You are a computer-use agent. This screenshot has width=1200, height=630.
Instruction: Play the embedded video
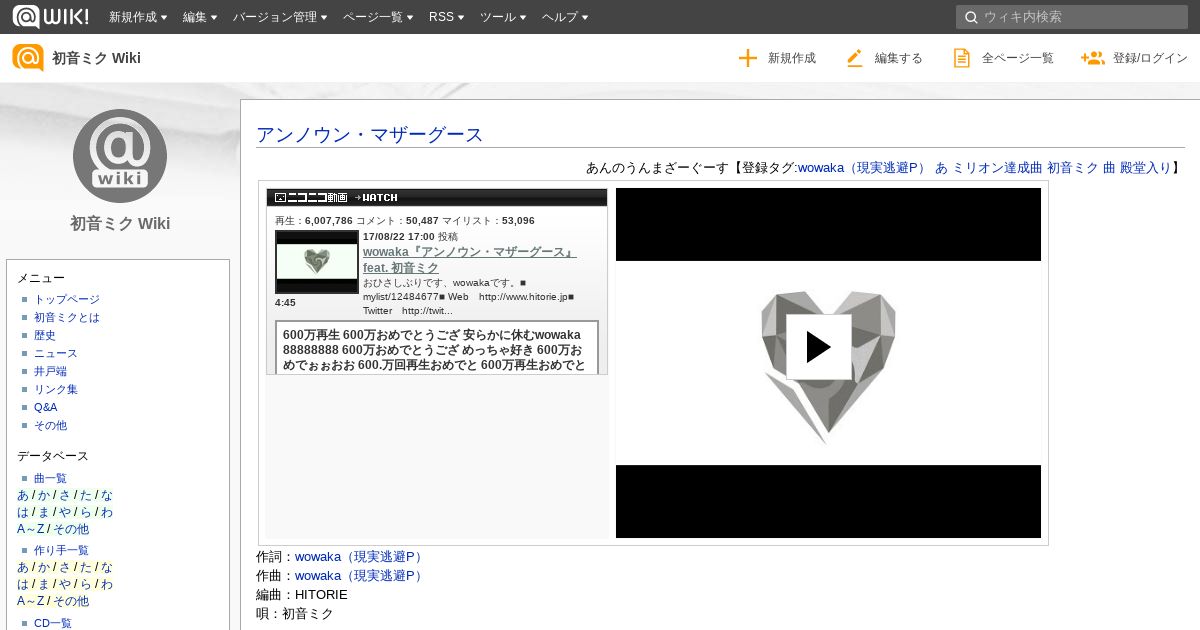tap(819, 347)
